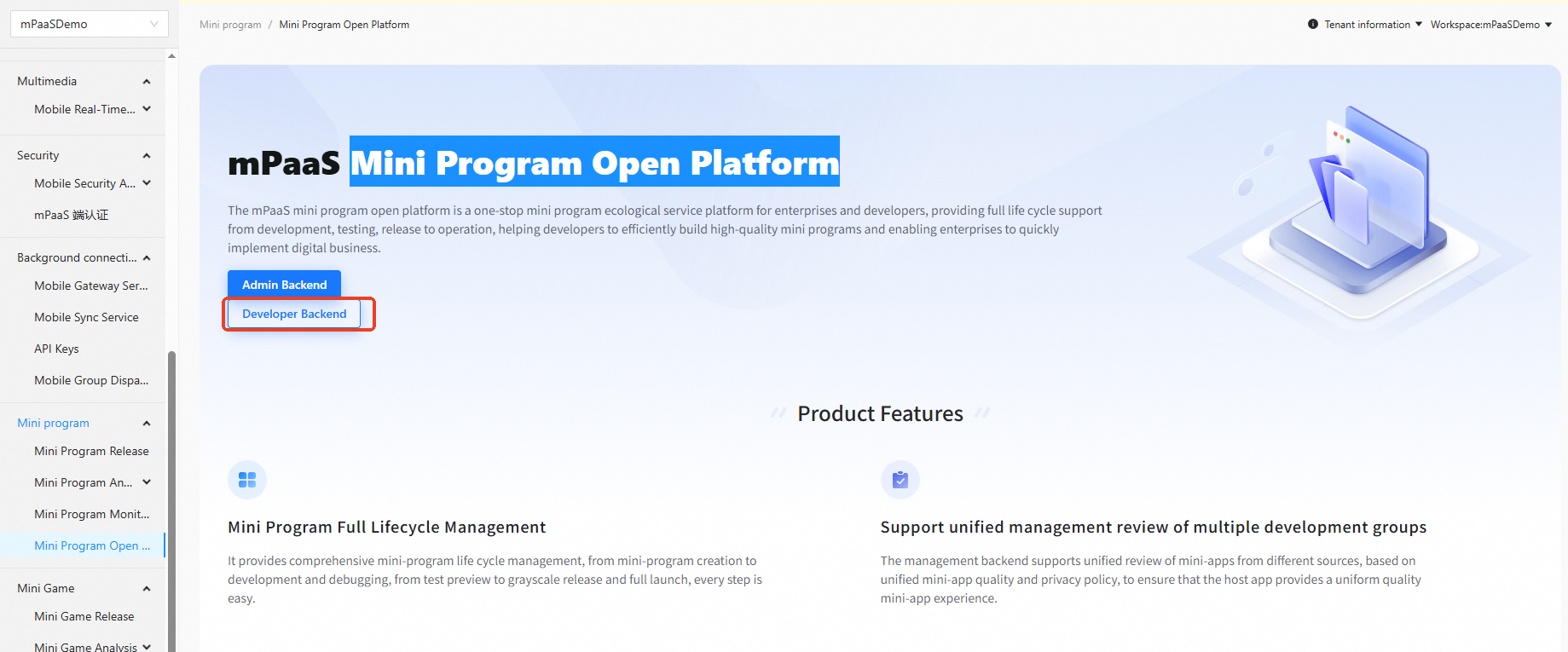Image resolution: width=1568 pixels, height=652 pixels.
Task: Collapse the Multimedia section
Action: (147, 82)
